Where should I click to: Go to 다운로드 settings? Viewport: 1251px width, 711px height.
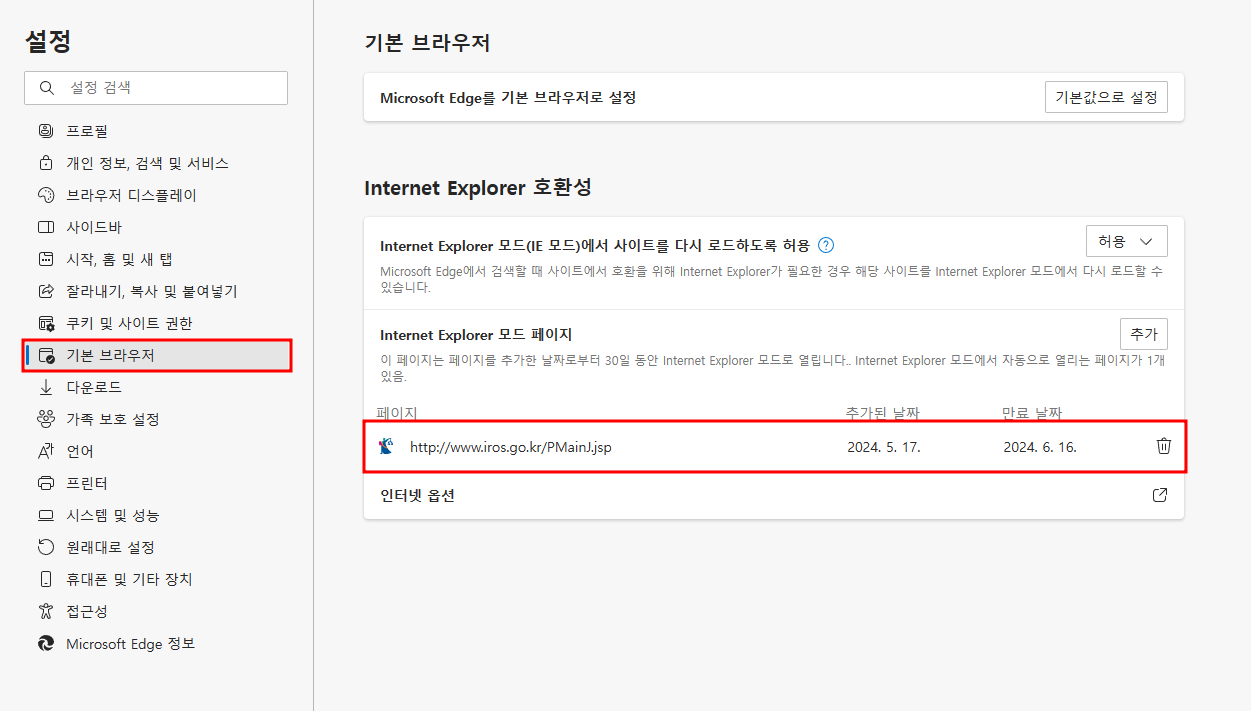[x=156, y=387]
